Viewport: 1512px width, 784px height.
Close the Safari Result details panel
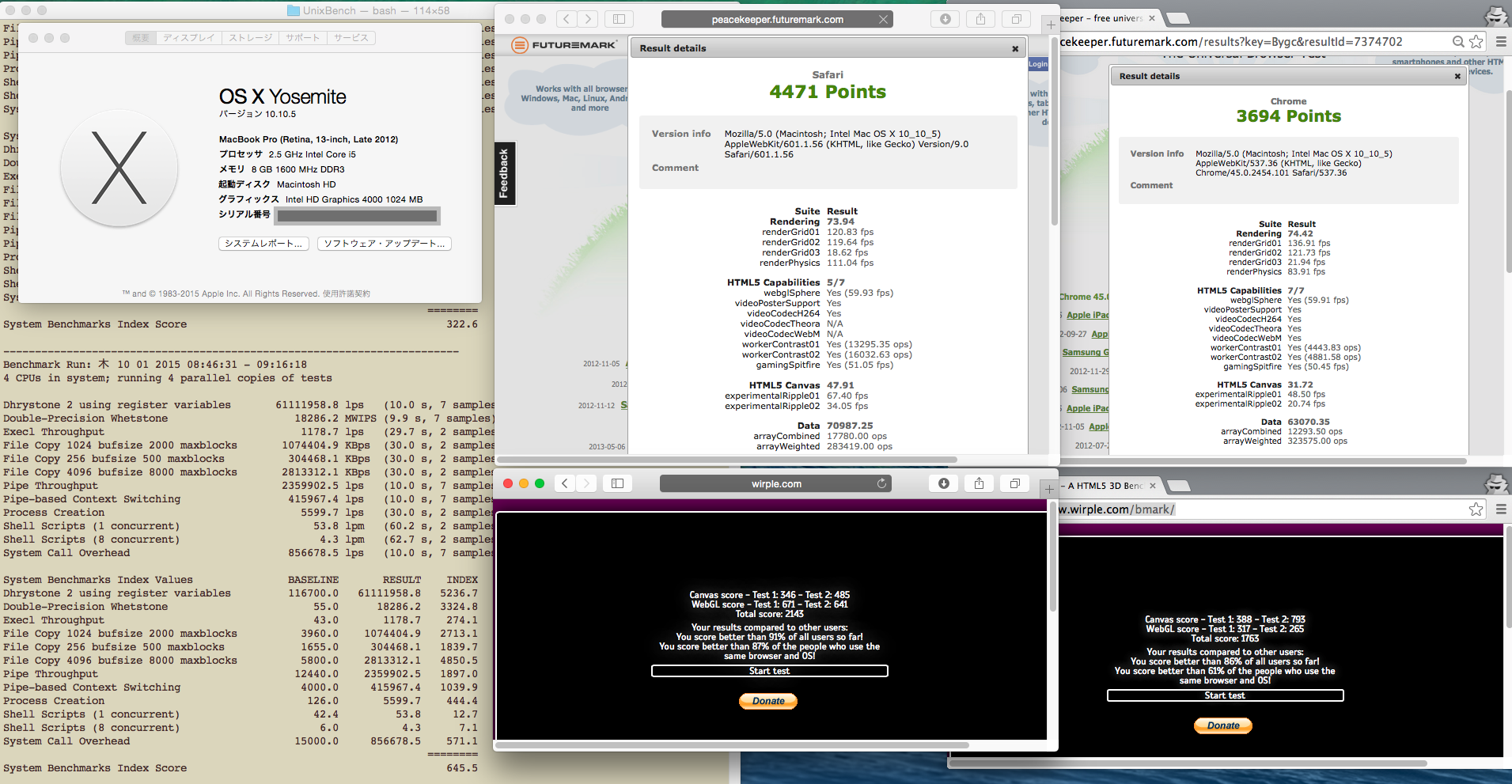click(1015, 48)
